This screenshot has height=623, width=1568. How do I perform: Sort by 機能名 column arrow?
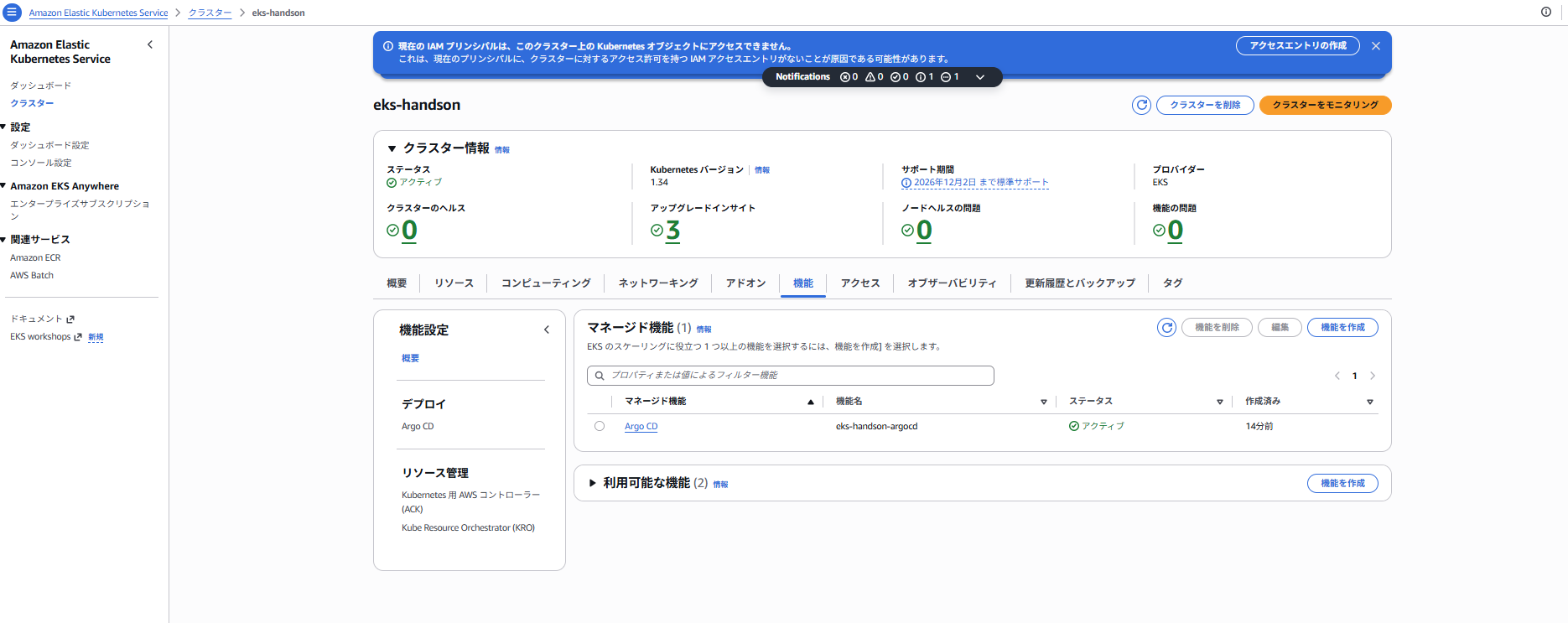[1044, 402]
